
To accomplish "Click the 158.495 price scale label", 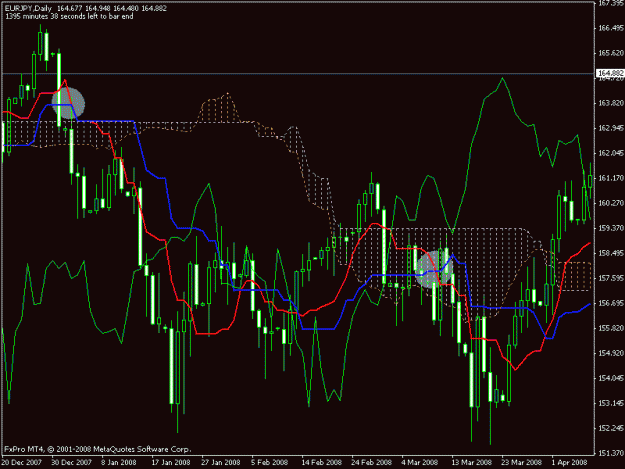I will coord(611,253).
